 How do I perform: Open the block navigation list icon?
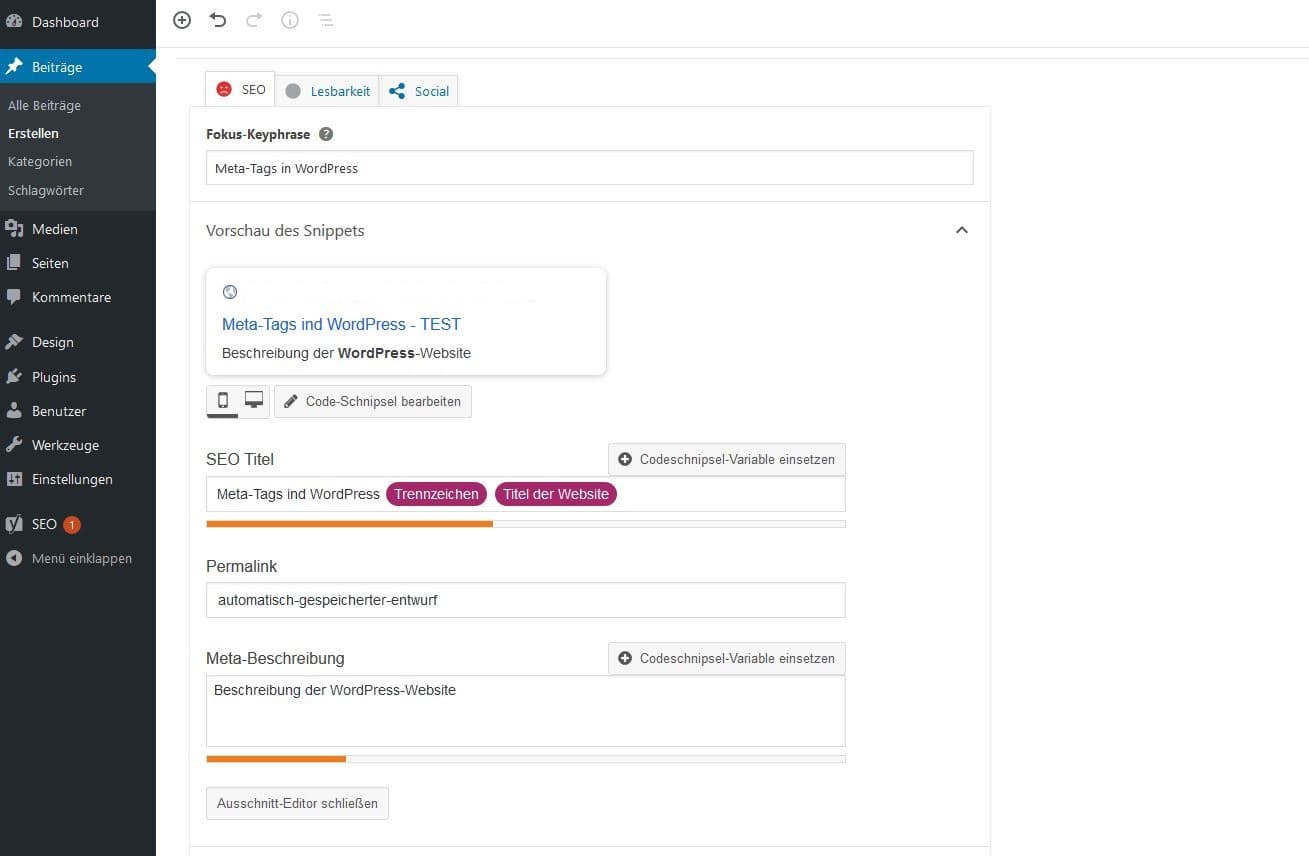click(326, 20)
